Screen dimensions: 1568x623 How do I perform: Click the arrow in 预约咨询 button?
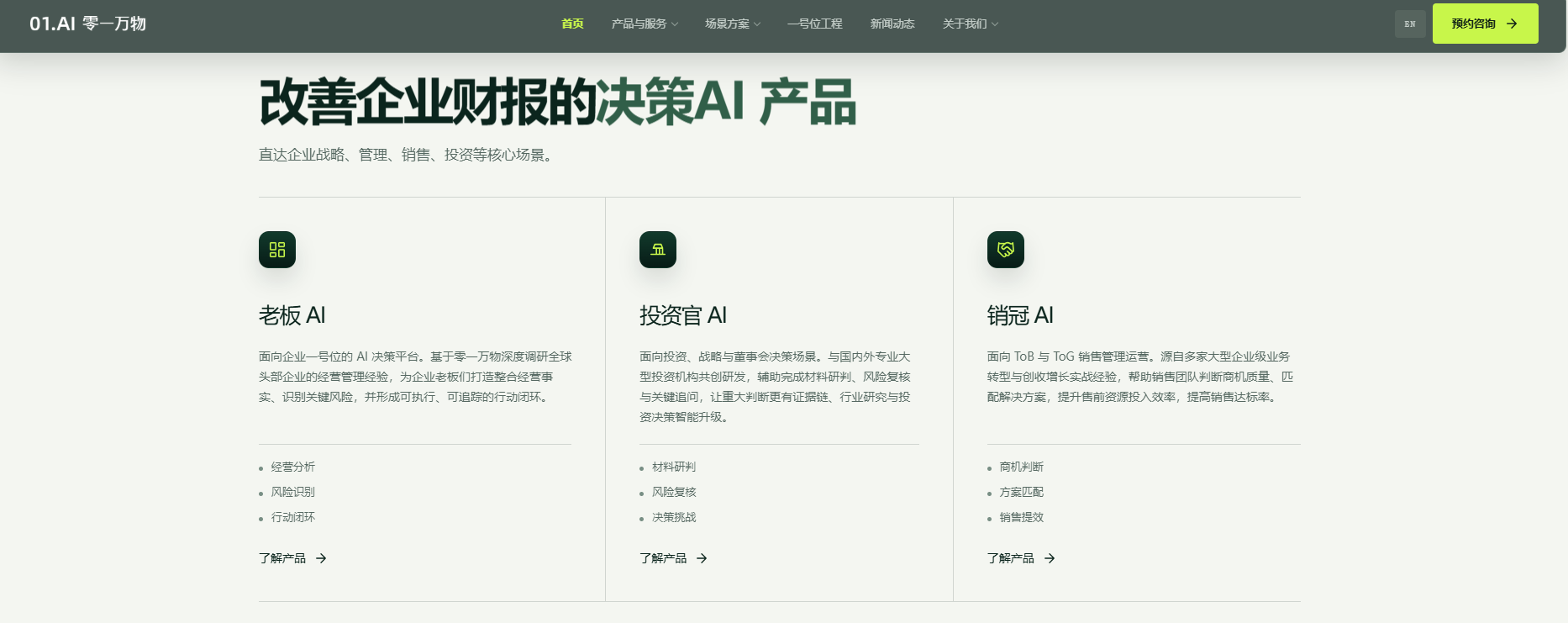1512,24
